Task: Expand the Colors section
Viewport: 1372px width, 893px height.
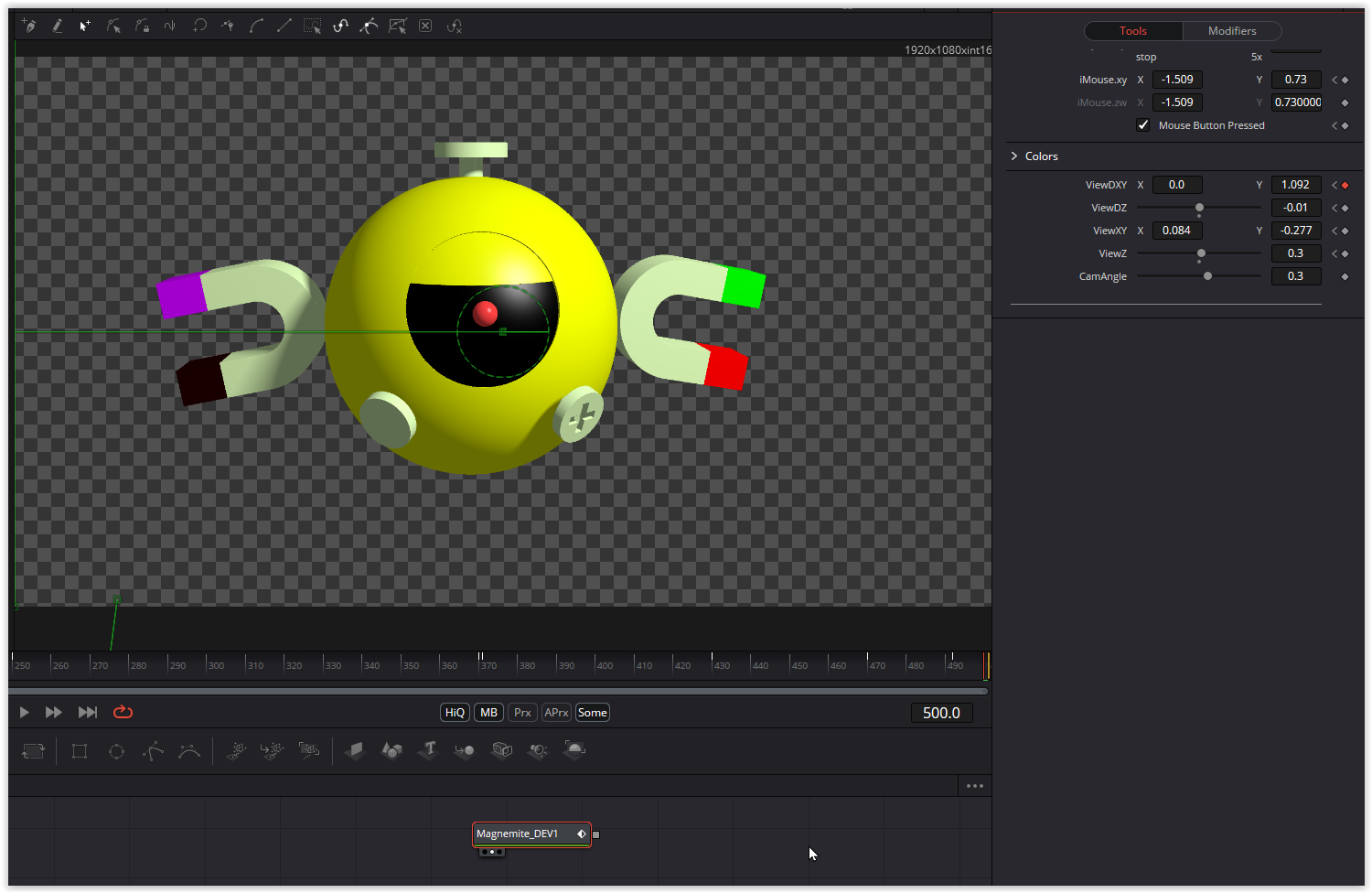Action: pos(1014,156)
